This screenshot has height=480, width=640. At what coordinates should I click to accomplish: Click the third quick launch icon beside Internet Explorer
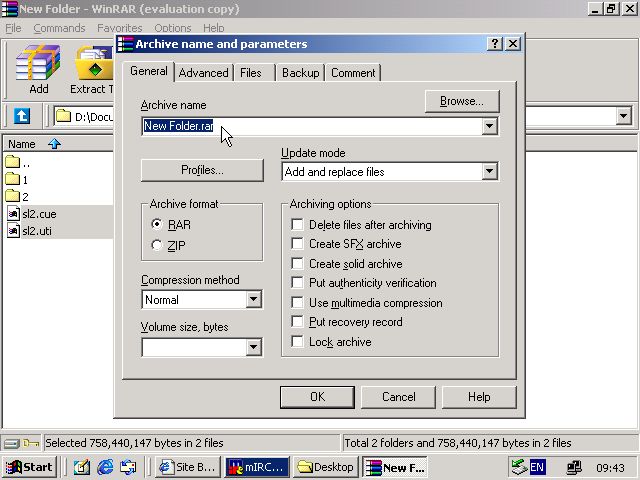[x=128, y=467]
